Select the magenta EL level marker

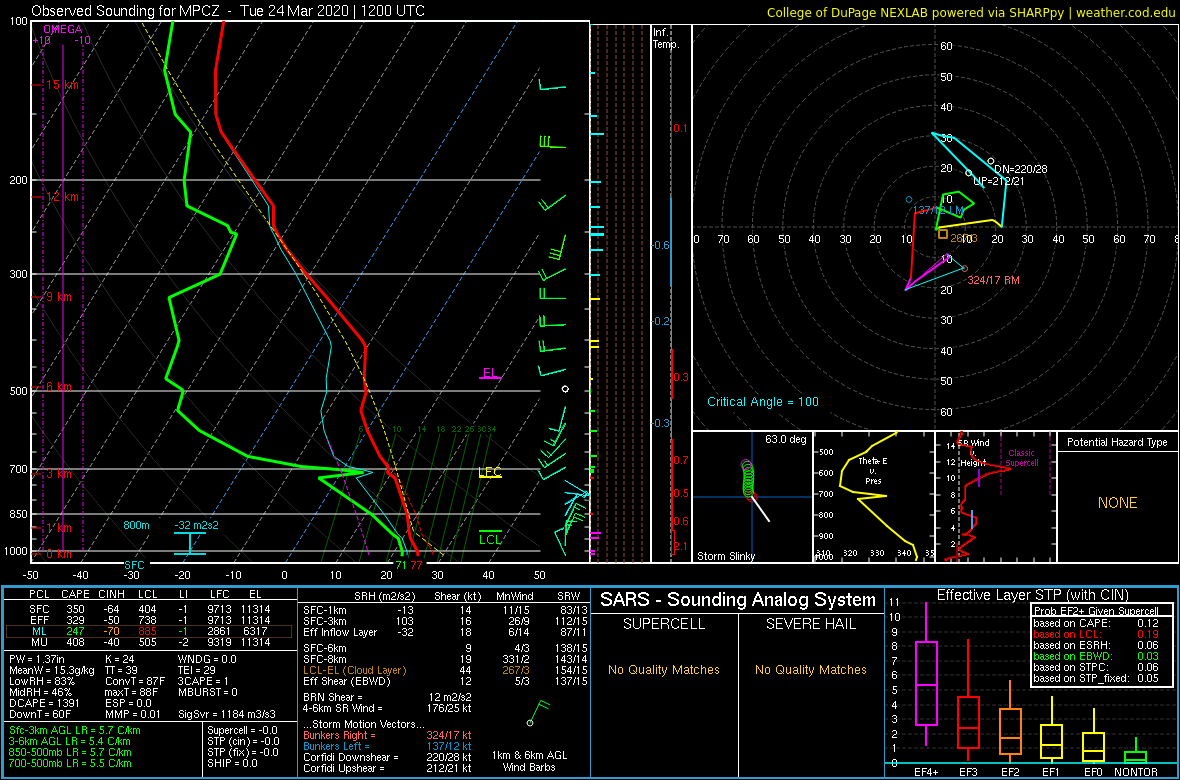click(x=491, y=373)
